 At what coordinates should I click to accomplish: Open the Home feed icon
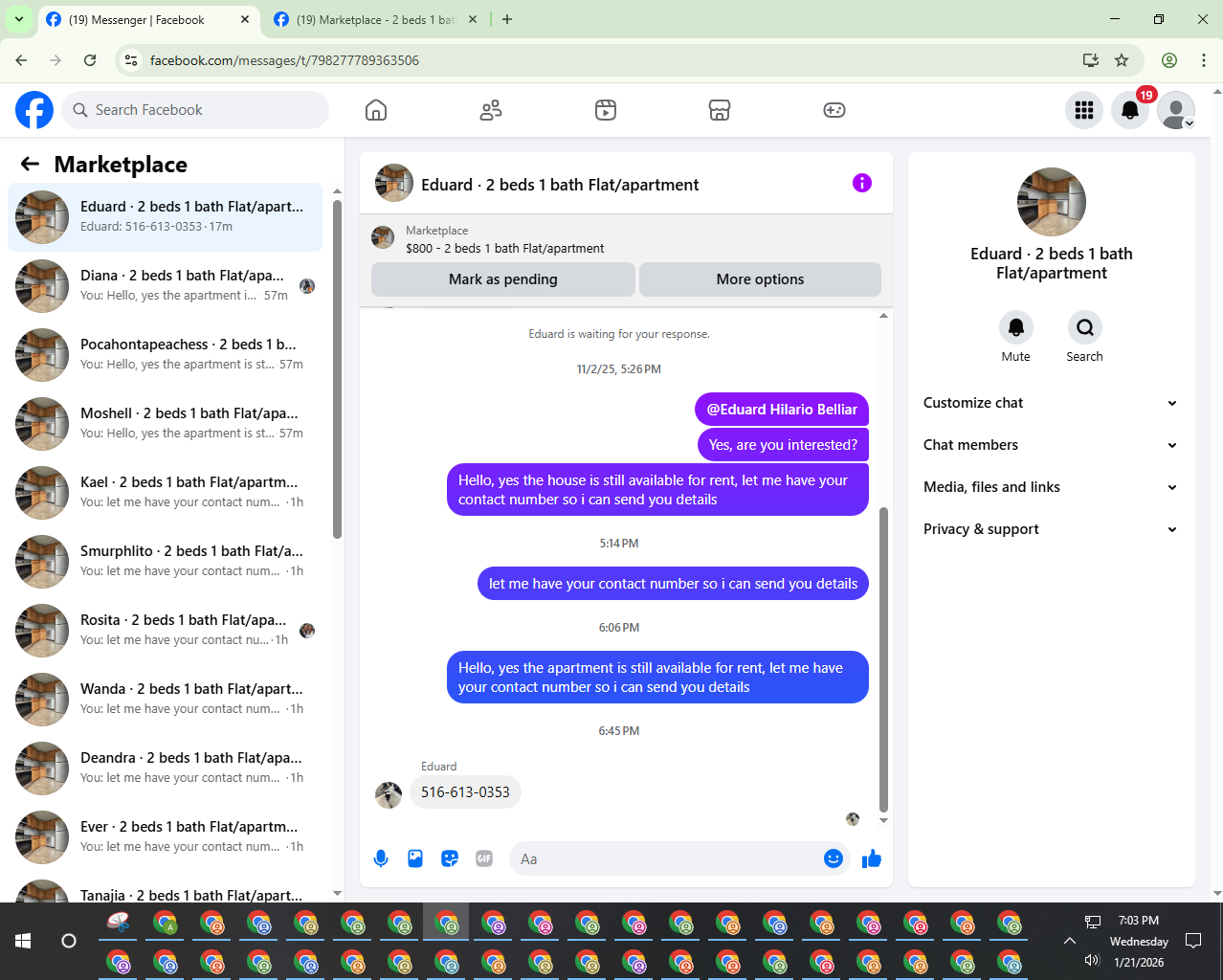[376, 110]
